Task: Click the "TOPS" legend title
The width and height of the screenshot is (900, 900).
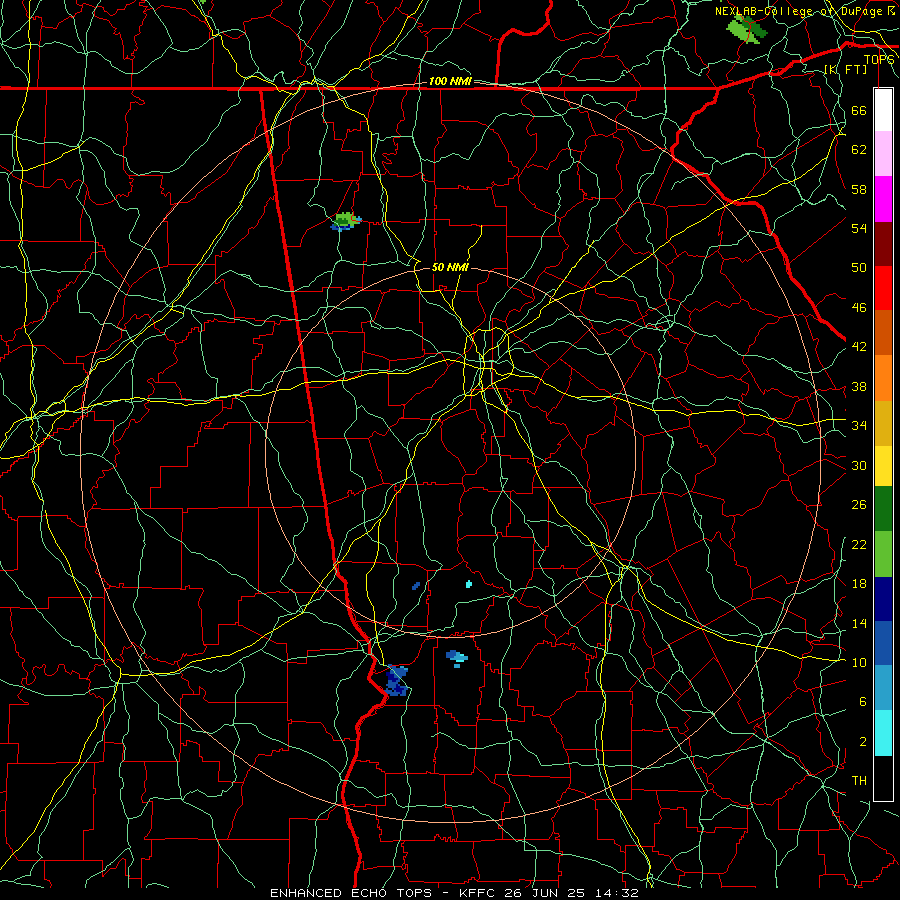Action: tap(879, 60)
